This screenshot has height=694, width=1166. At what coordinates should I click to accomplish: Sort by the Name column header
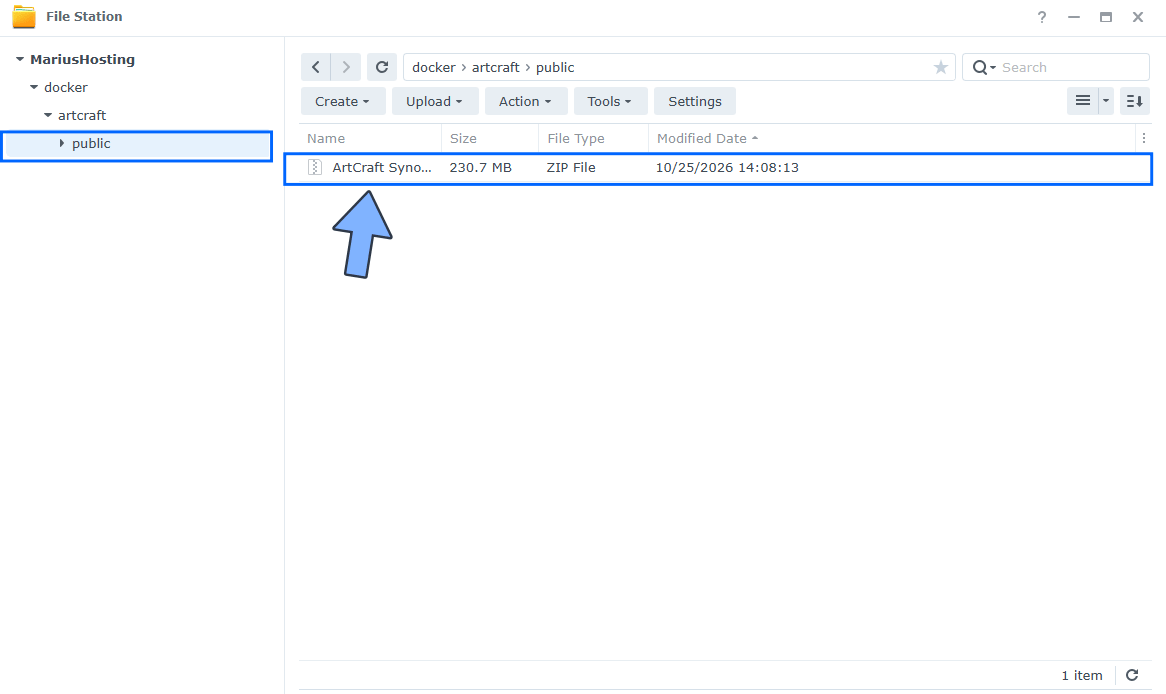pos(370,138)
